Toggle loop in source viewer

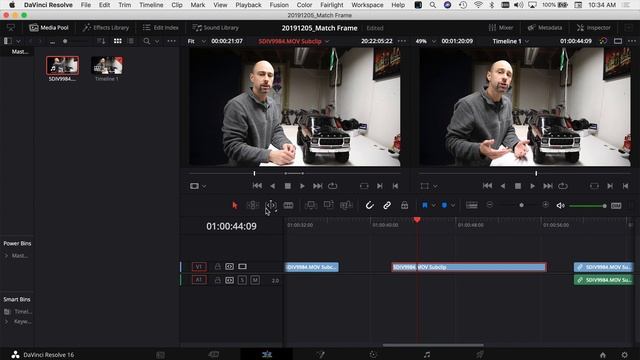[333, 186]
